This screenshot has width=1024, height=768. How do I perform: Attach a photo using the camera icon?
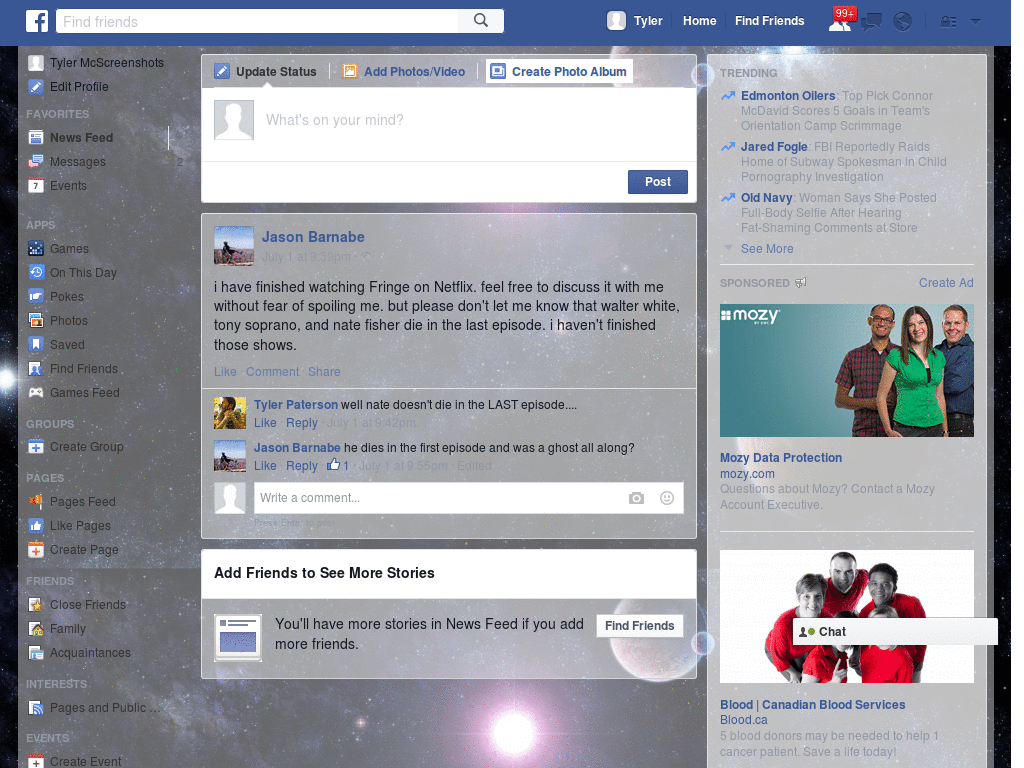click(x=636, y=498)
